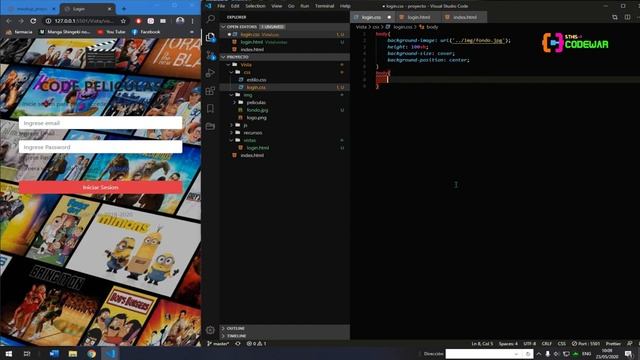
Task: Click Open Changes icon beside Split Editor
Action: 615,17
